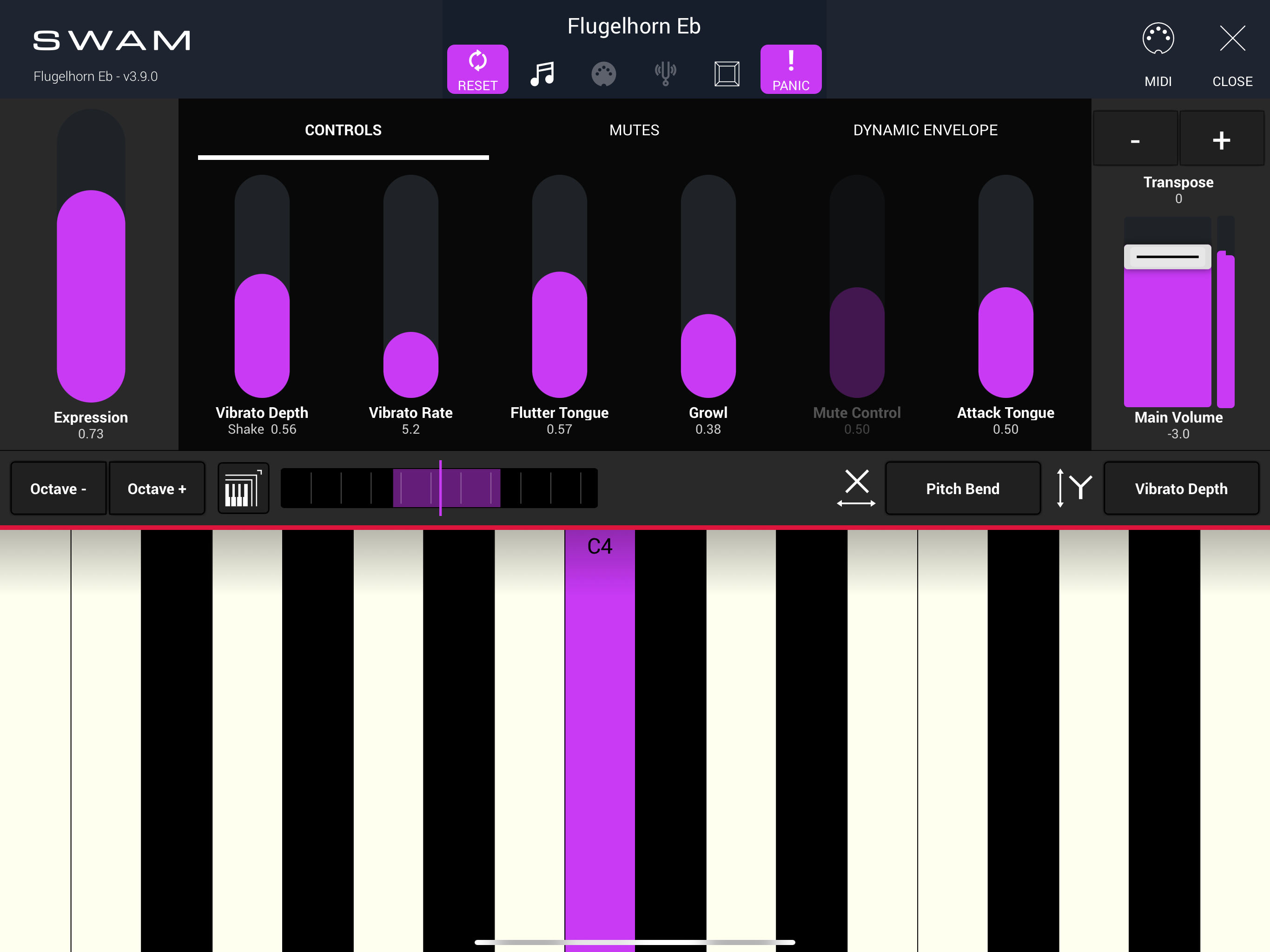Play the highlighted C4 key
Viewport: 1270px width, 952px height.
pos(599,740)
